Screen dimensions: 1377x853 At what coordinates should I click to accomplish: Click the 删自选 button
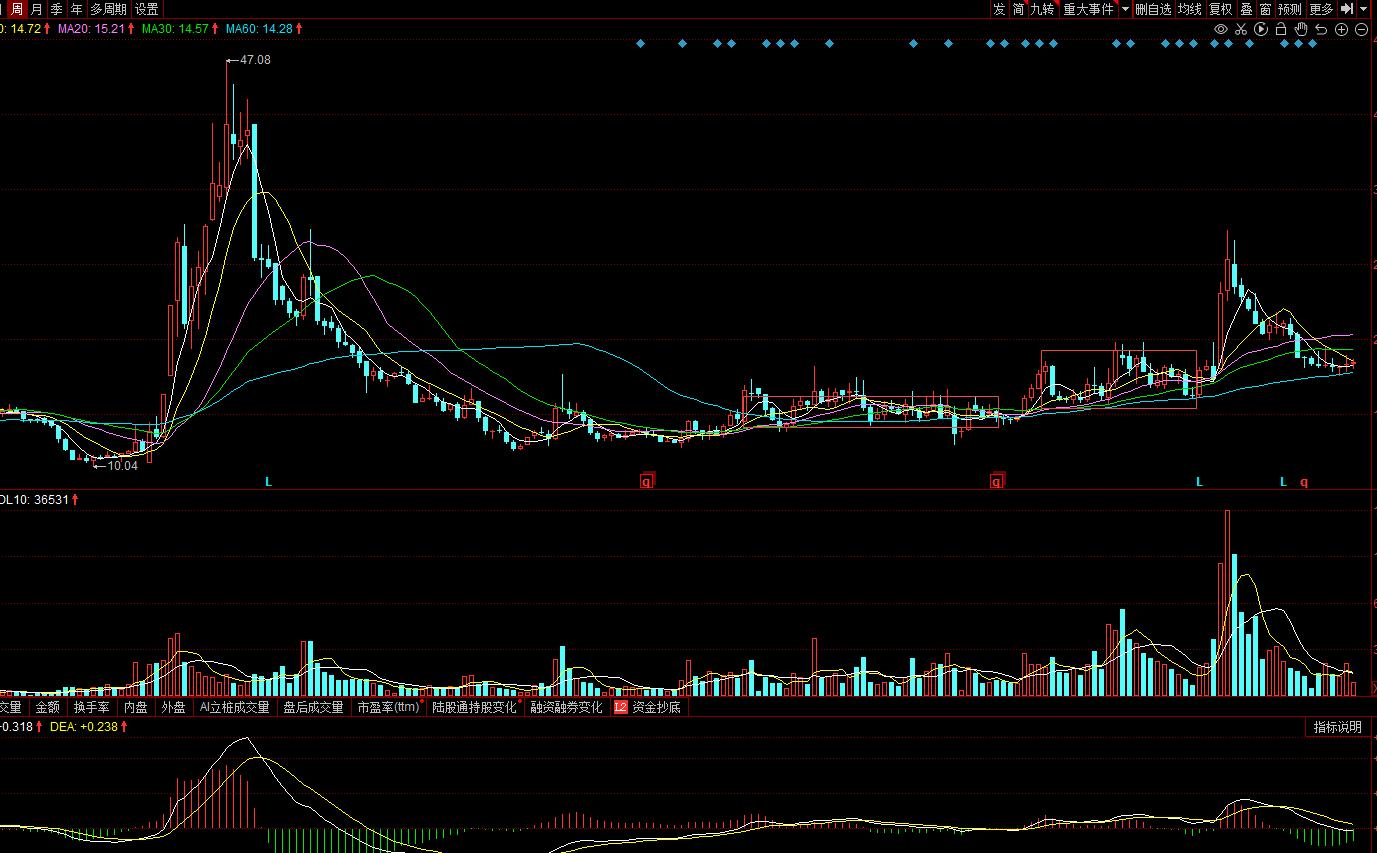click(1153, 9)
